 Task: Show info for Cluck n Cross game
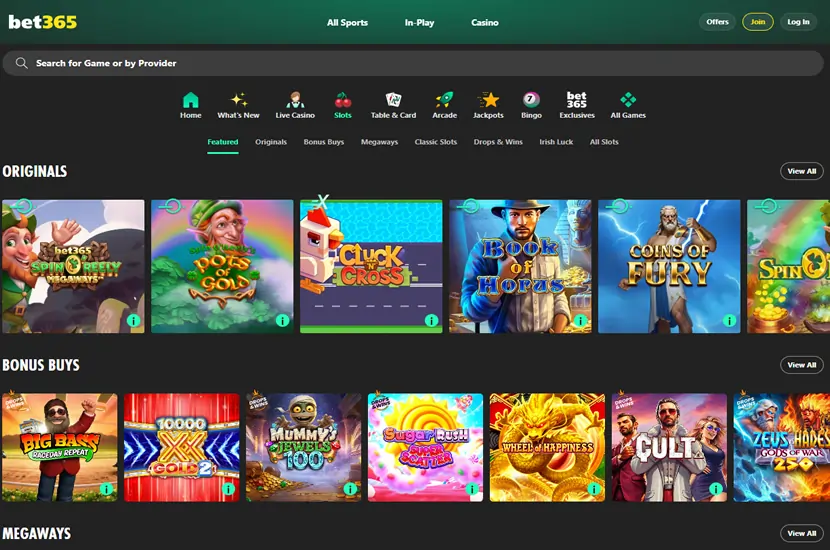431,321
